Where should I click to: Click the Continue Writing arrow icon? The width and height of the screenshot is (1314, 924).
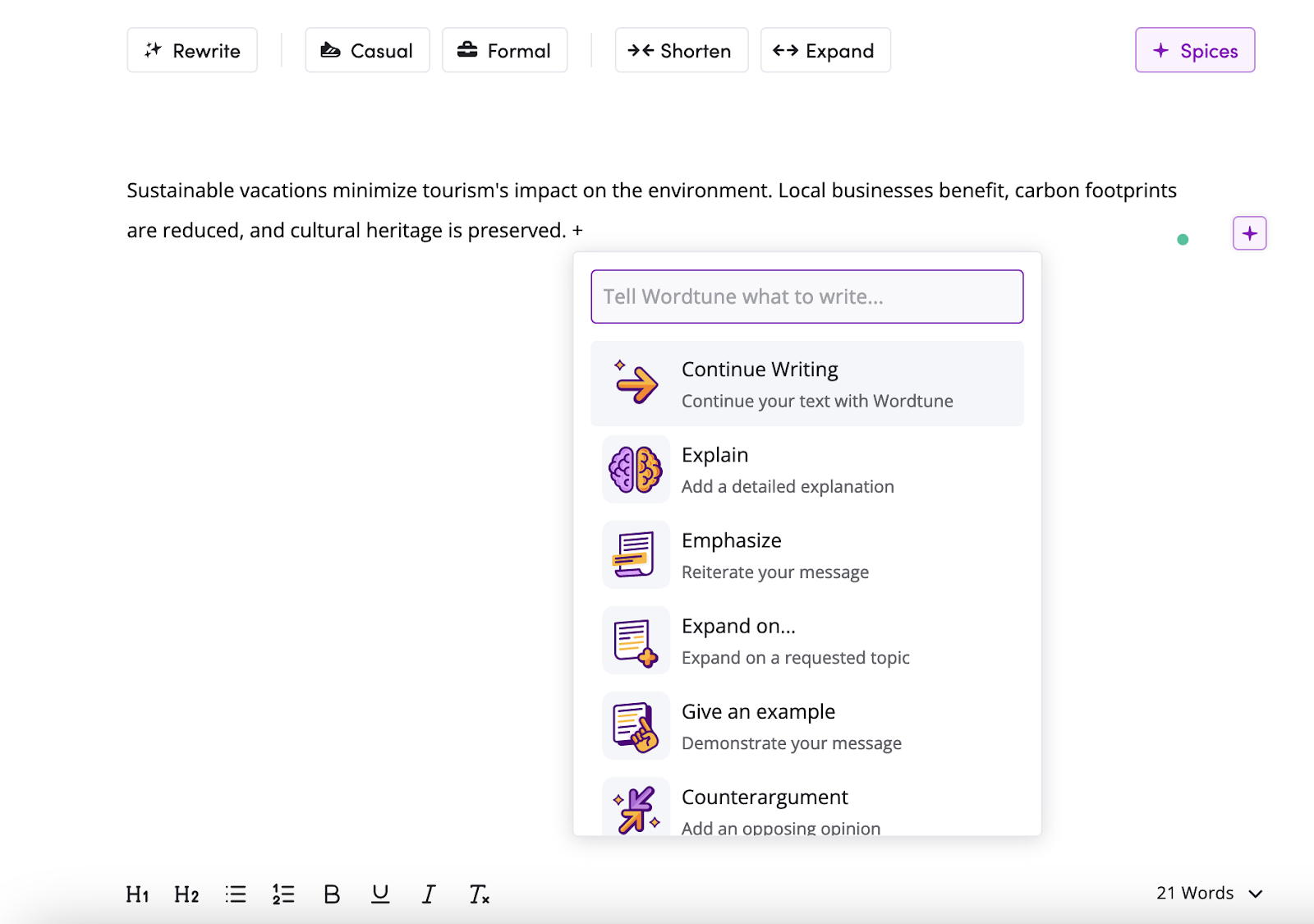[636, 383]
